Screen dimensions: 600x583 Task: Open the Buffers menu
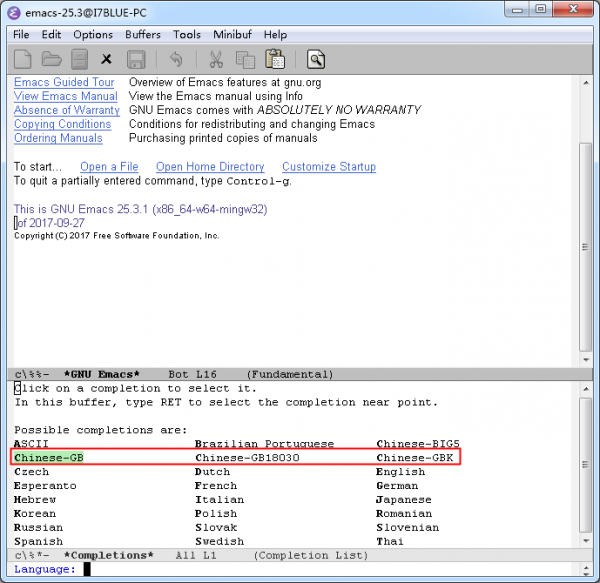(x=143, y=35)
